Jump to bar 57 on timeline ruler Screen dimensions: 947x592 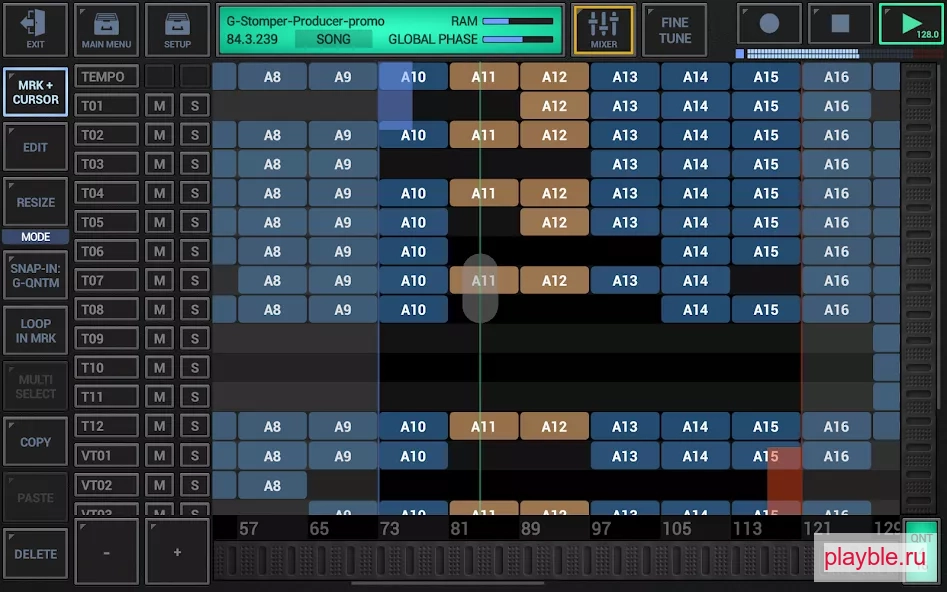click(x=249, y=529)
